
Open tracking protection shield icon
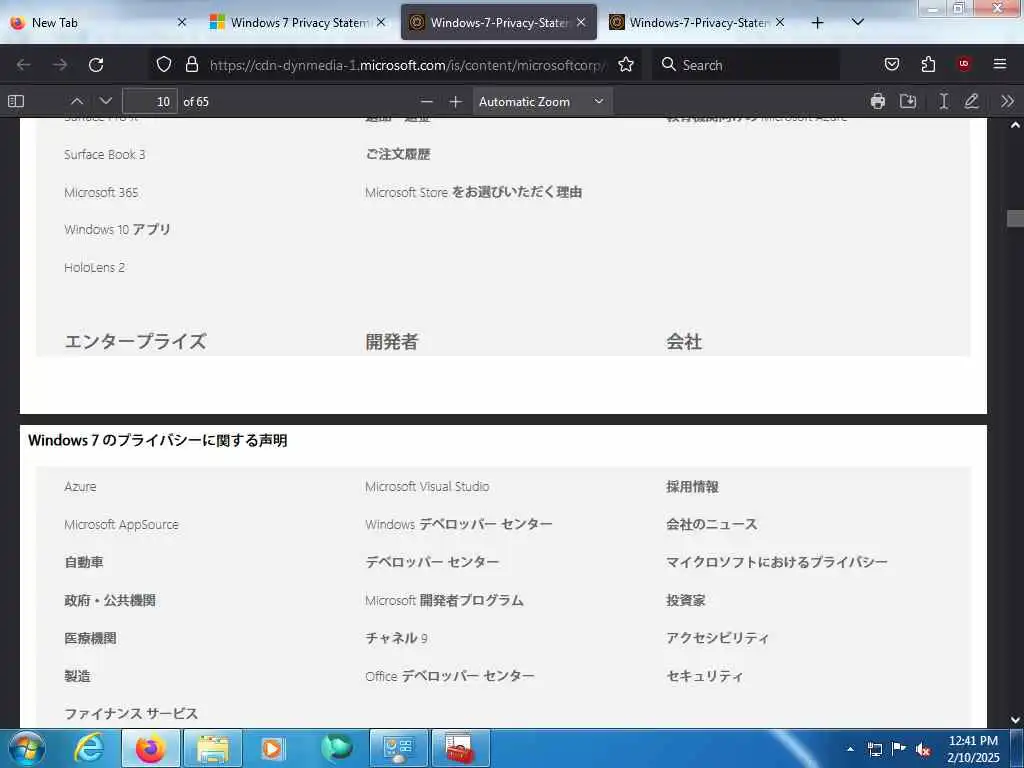click(164, 64)
